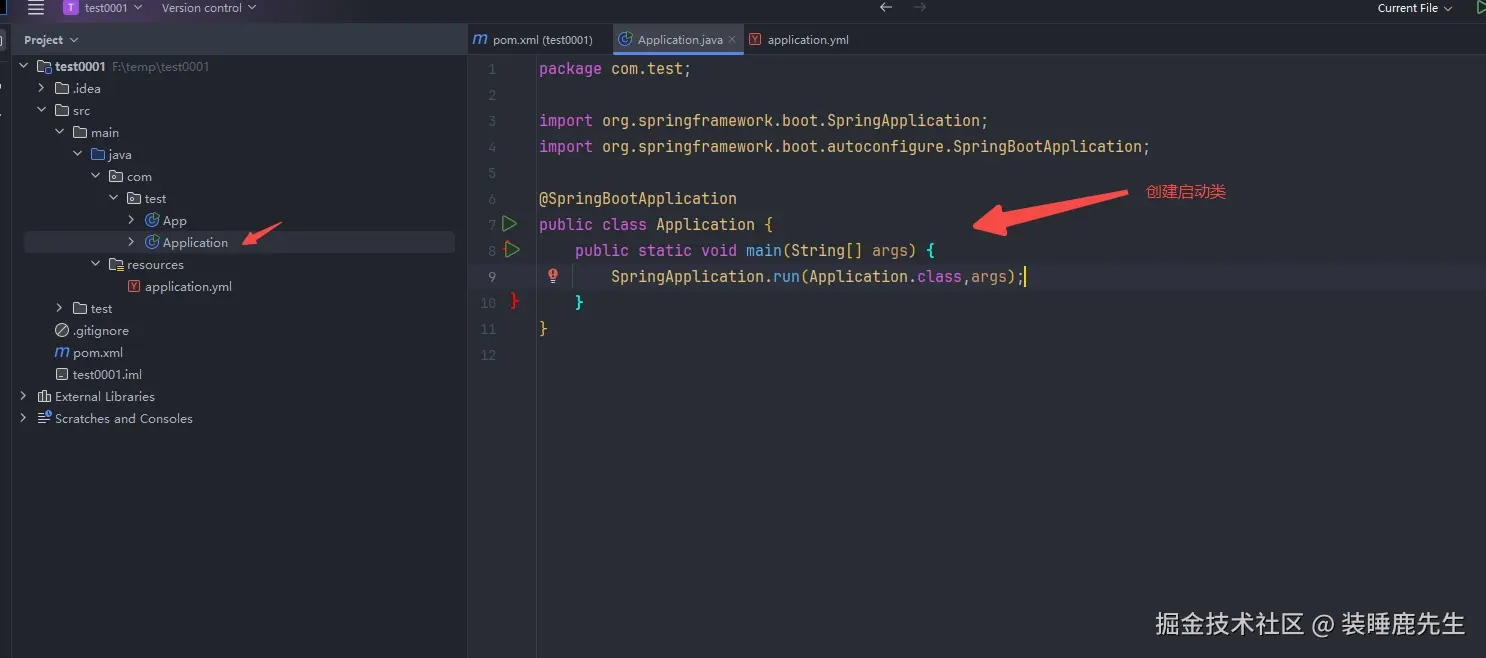Navigate forward with the right arrow
The image size is (1486, 658).
(920, 7)
